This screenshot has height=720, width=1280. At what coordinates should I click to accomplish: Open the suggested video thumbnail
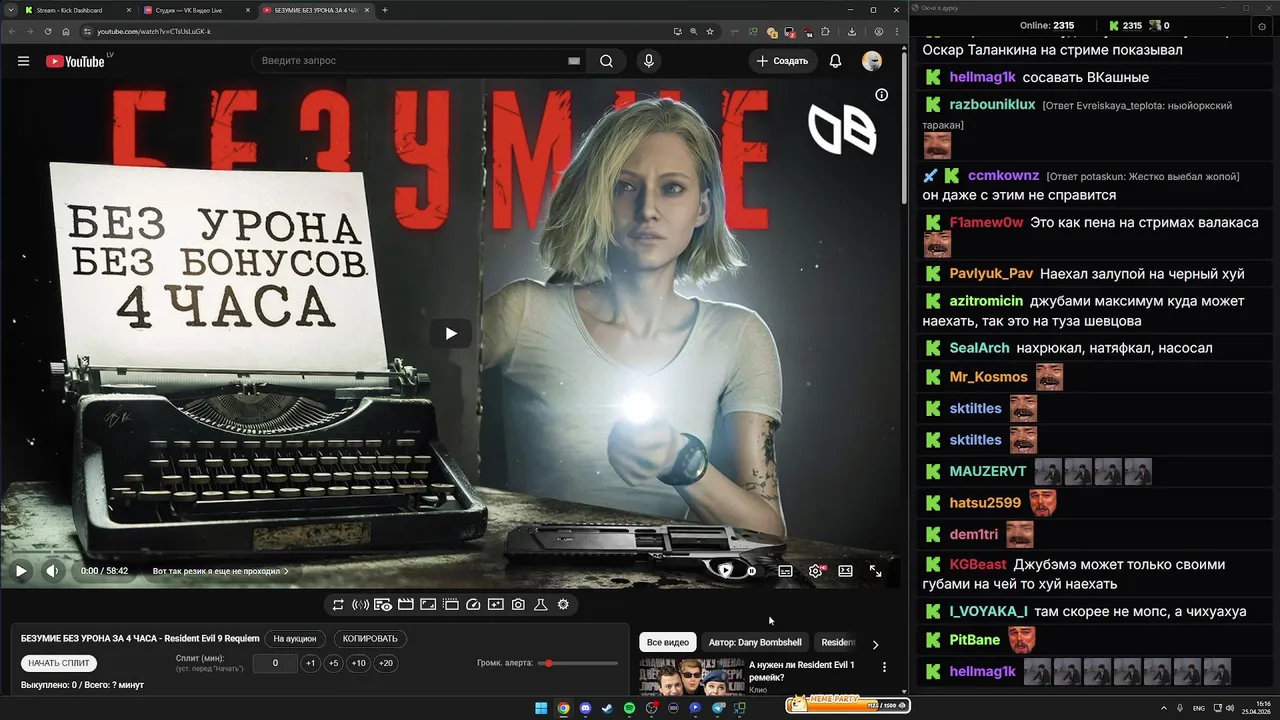tap(691, 677)
